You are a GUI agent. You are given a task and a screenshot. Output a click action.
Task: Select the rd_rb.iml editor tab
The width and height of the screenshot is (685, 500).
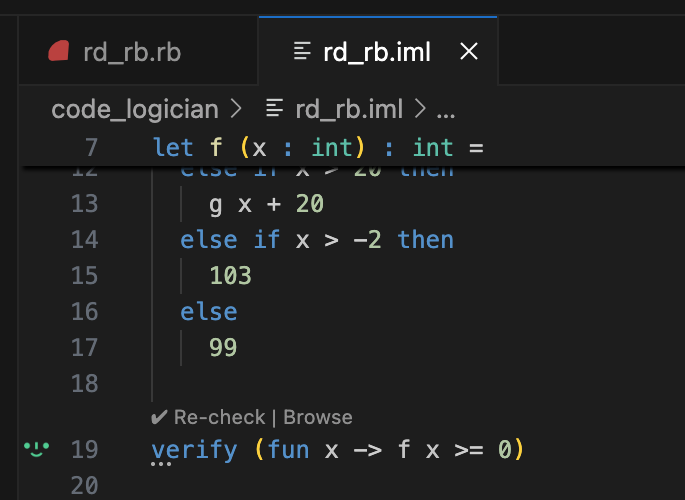[376, 52]
